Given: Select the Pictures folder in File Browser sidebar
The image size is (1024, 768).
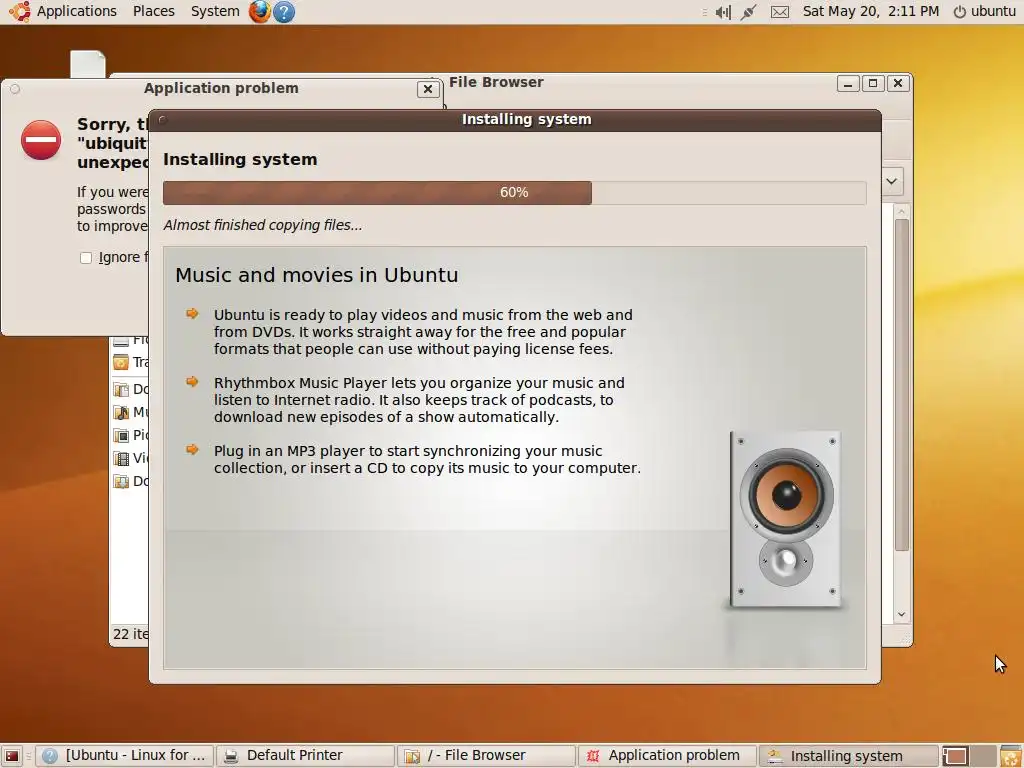Looking at the screenshot, I should [x=131, y=435].
